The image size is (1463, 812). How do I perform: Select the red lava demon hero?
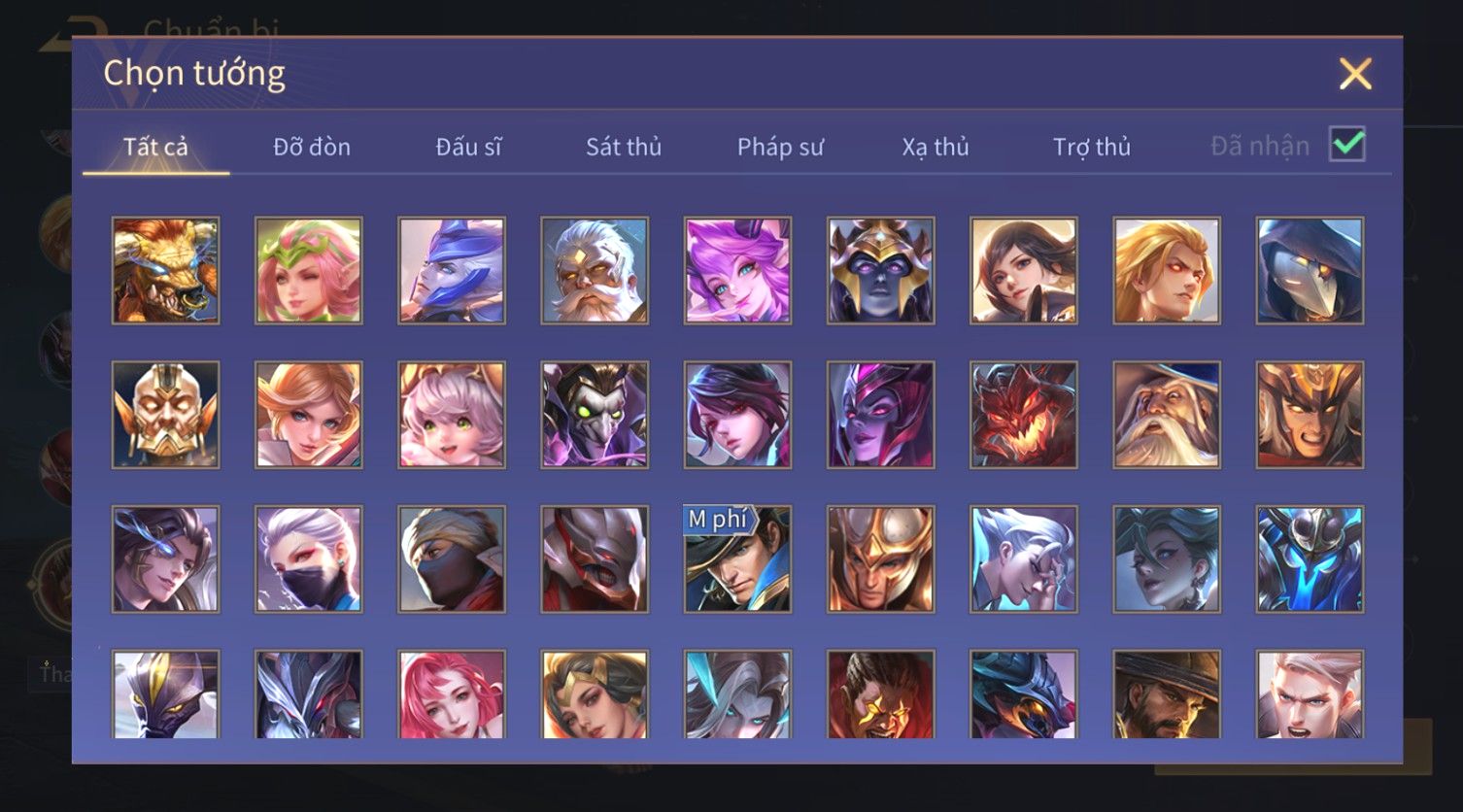(1023, 415)
